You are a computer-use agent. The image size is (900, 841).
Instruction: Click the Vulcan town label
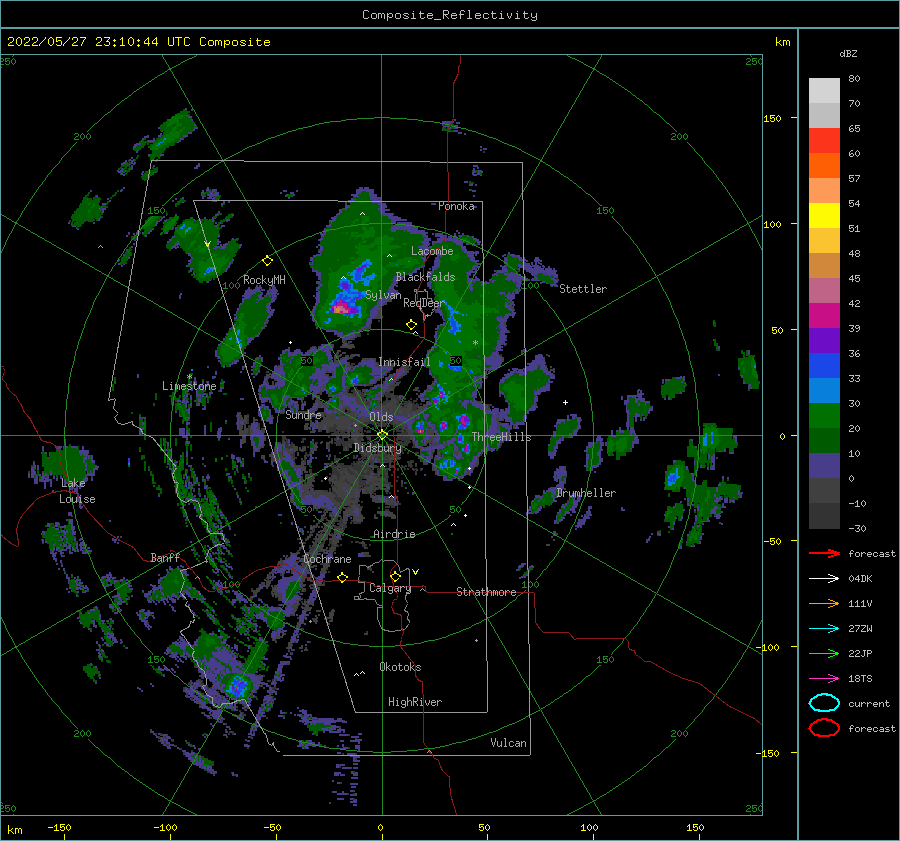508,743
